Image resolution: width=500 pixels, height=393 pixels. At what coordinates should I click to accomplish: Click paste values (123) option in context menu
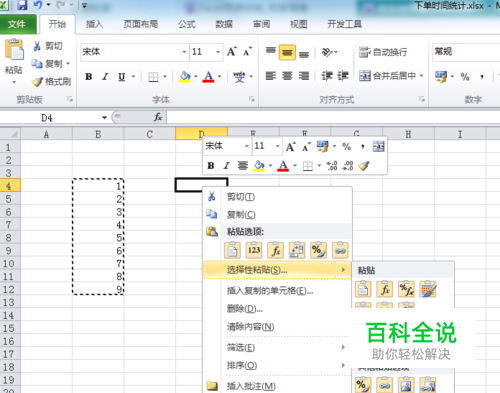(254, 250)
